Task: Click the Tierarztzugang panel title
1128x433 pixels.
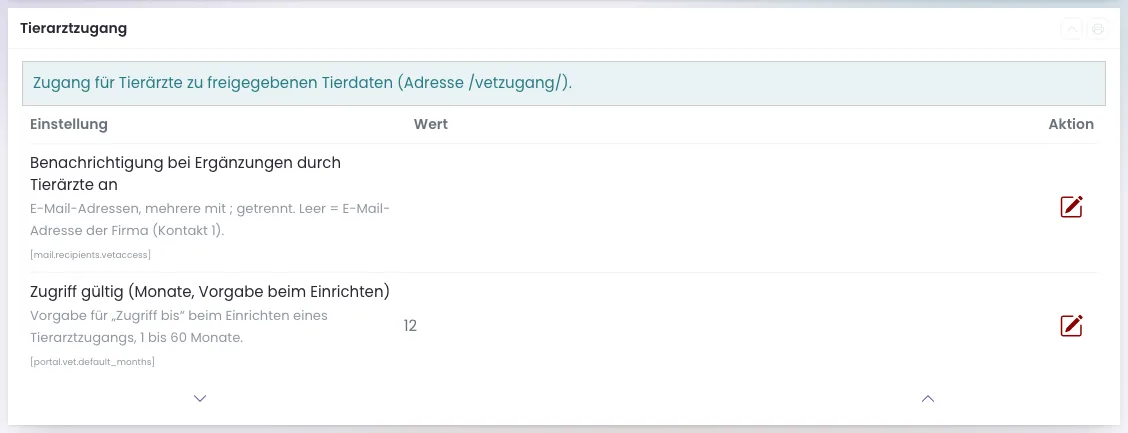Action: tap(73, 29)
